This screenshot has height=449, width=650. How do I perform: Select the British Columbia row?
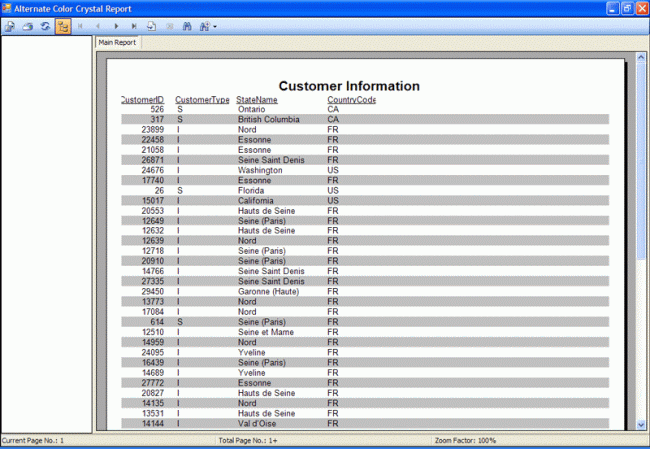[365, 119]
